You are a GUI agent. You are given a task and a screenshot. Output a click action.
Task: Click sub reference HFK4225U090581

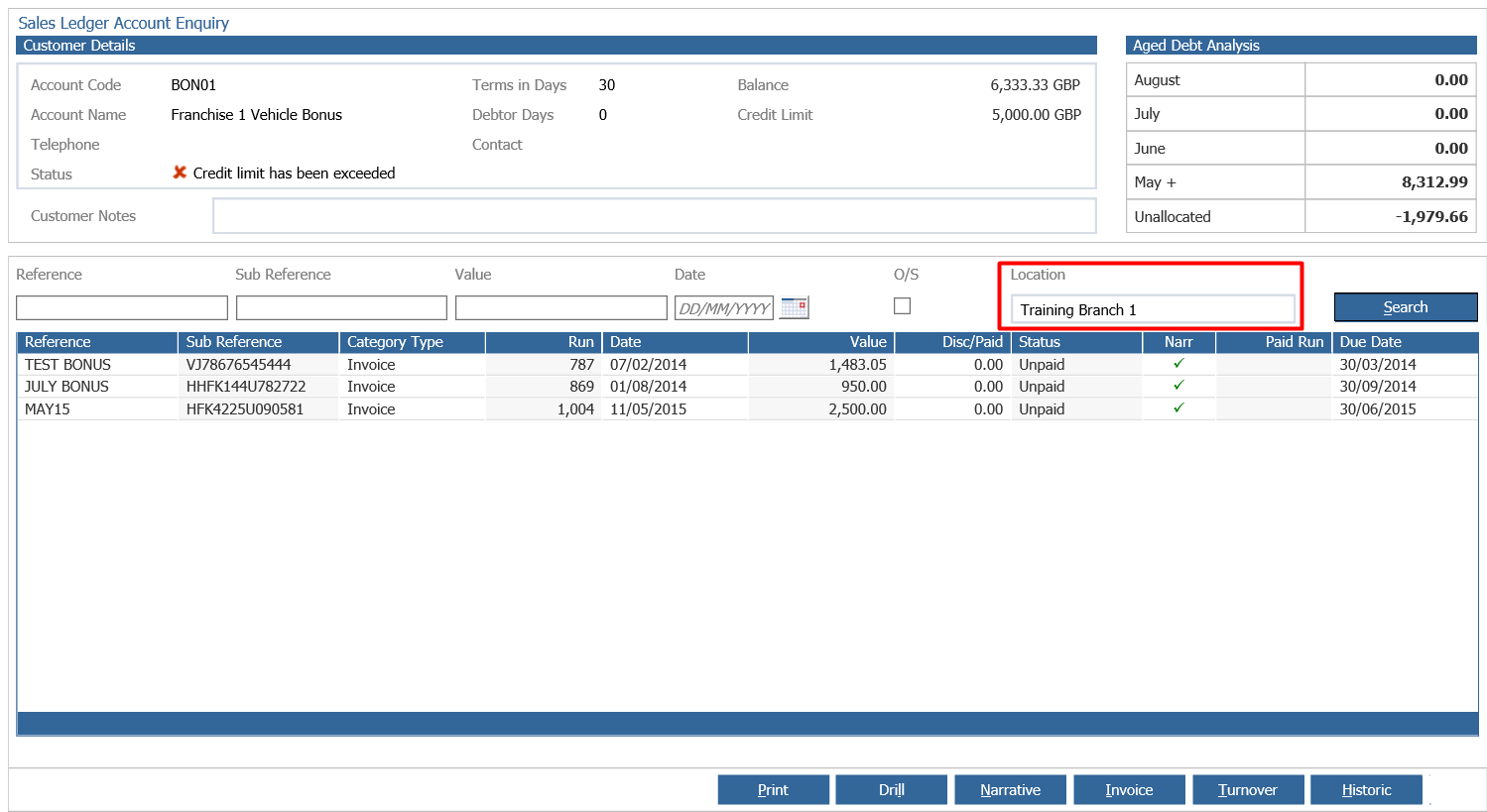click(259, 409)
